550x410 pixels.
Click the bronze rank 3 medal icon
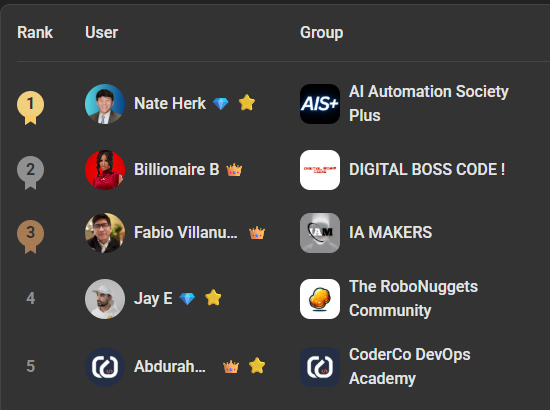[31, 236]
